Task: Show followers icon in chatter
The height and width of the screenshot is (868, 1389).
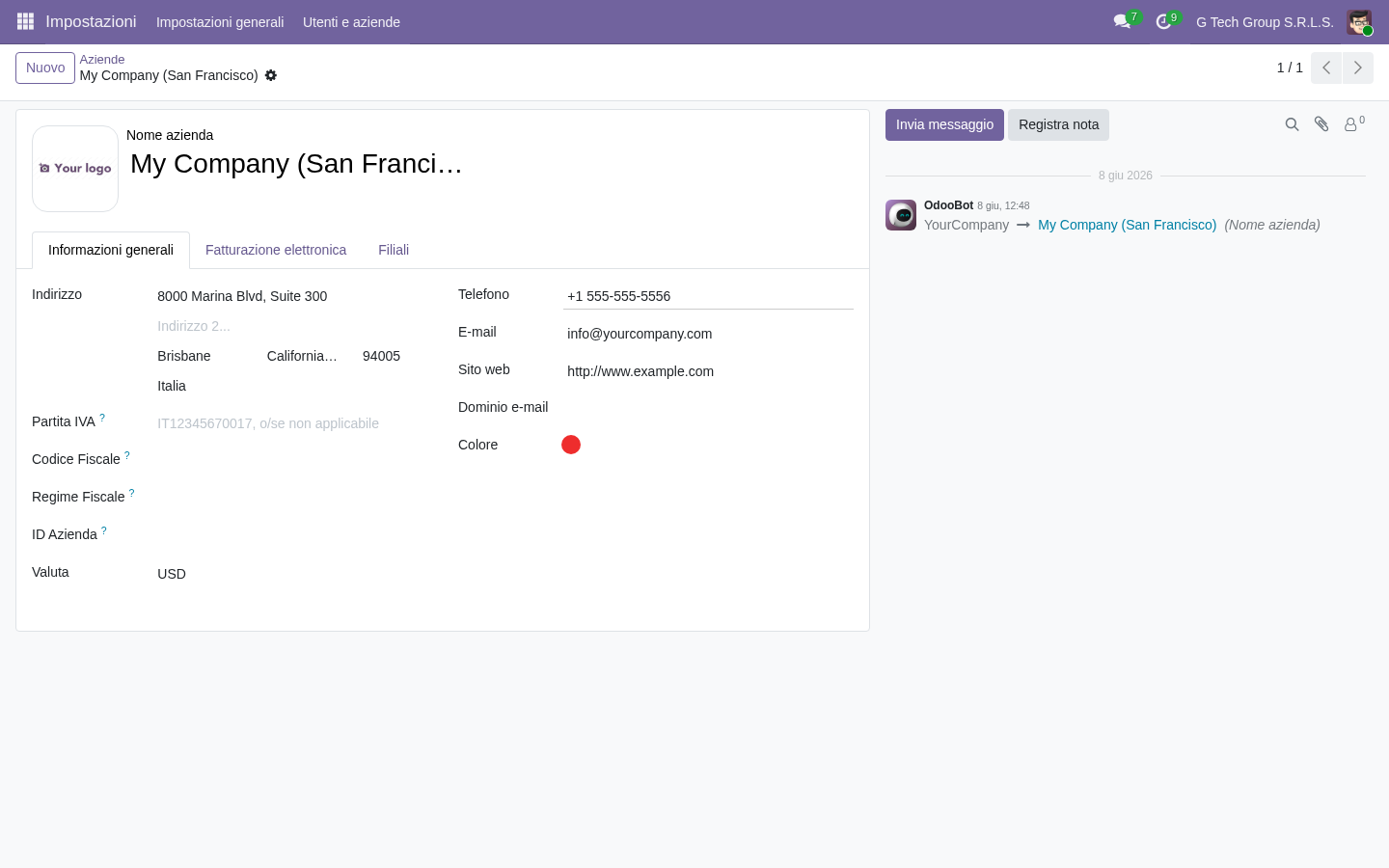Action: coord(1354,124)
